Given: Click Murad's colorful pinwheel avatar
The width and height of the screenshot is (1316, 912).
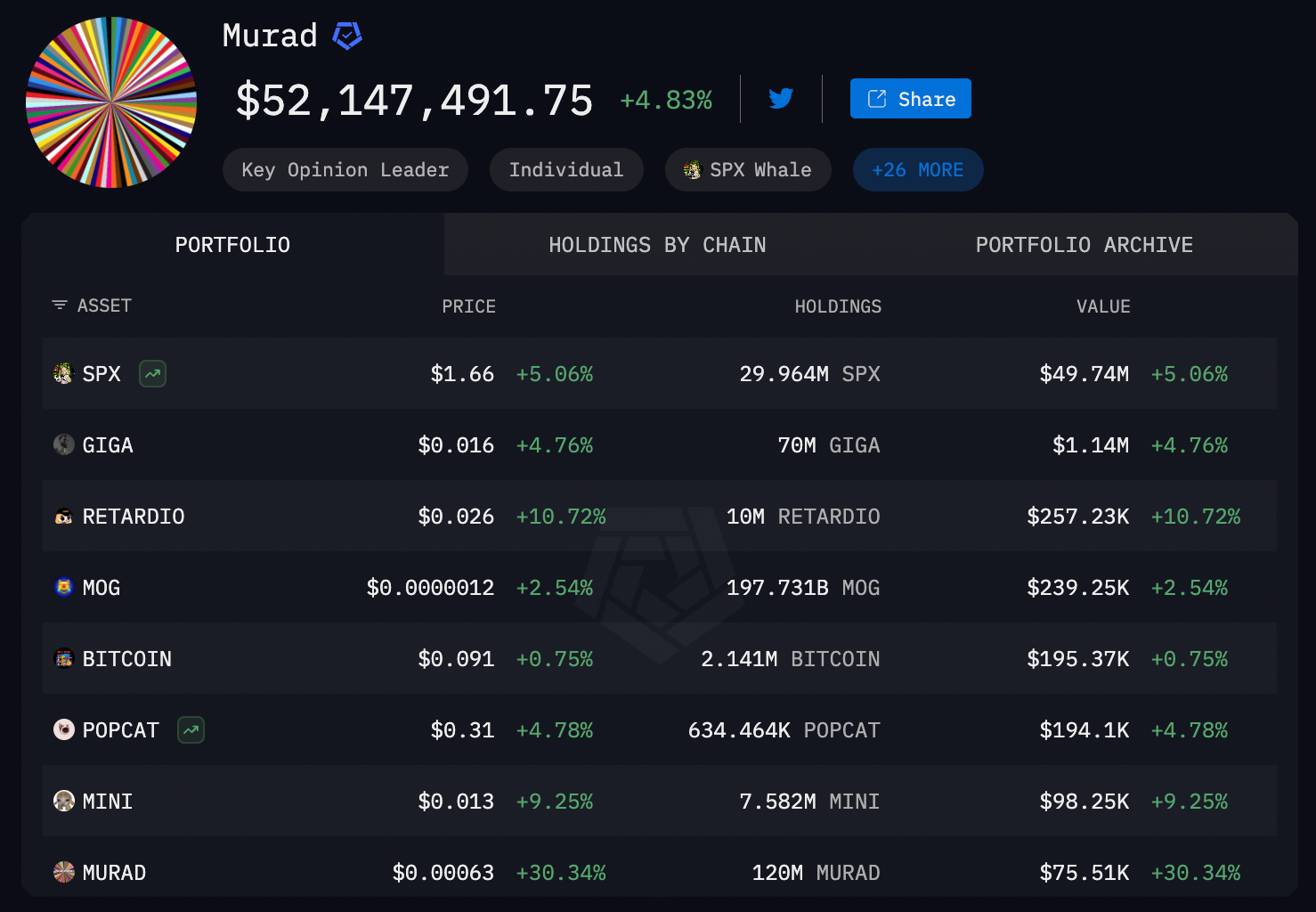Looking at the screenshot, I should point(110,99).
